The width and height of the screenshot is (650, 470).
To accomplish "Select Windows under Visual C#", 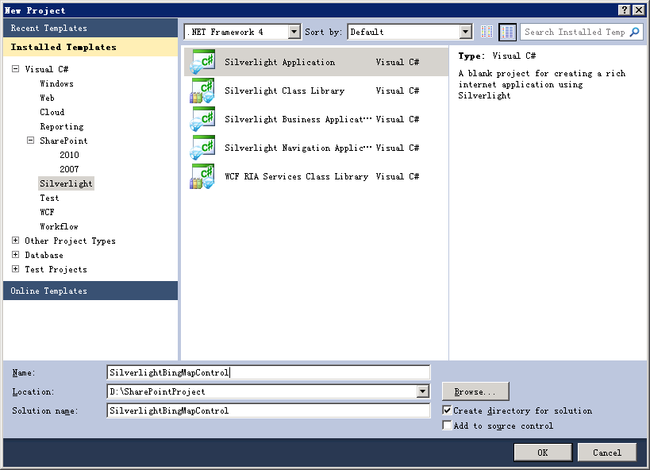I will (56, 84).
